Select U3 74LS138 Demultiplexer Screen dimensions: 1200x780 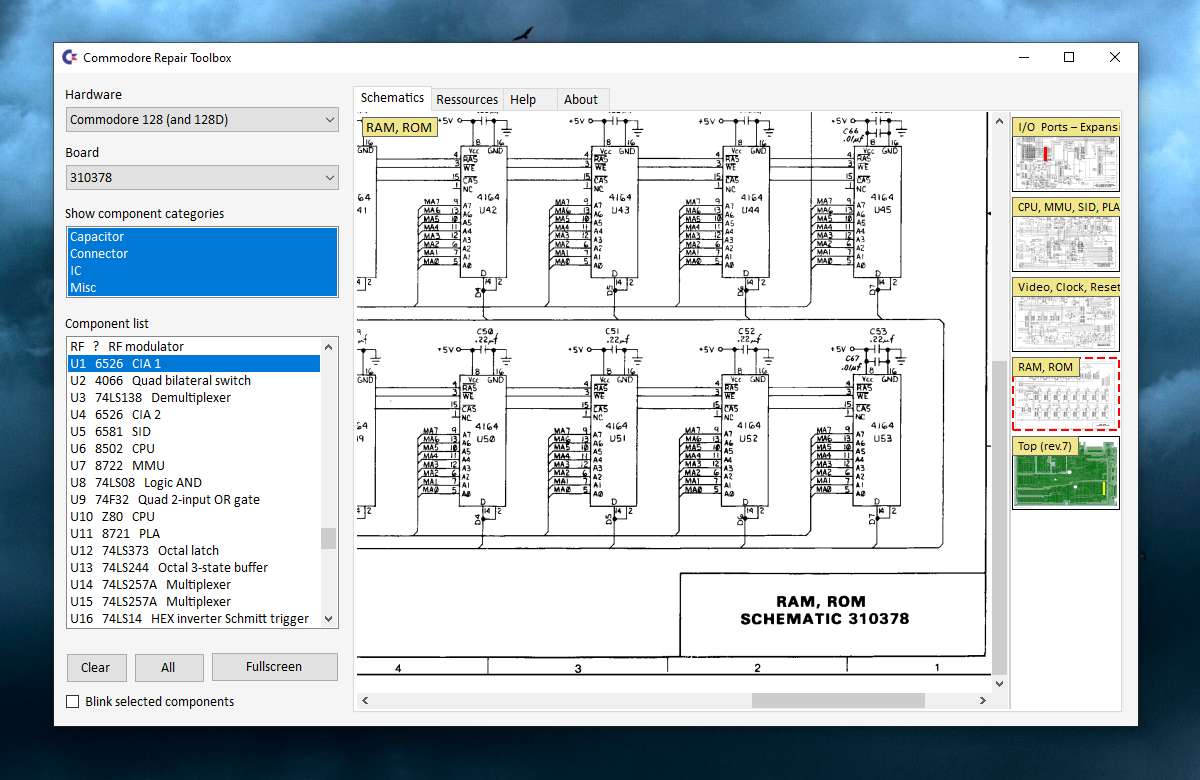click(x=194, y=398)
